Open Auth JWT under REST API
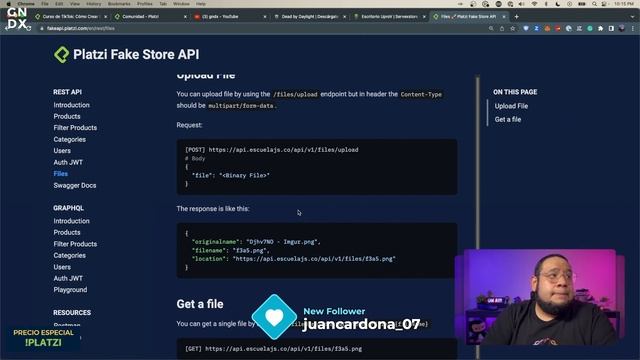 (x=68, y=162)
